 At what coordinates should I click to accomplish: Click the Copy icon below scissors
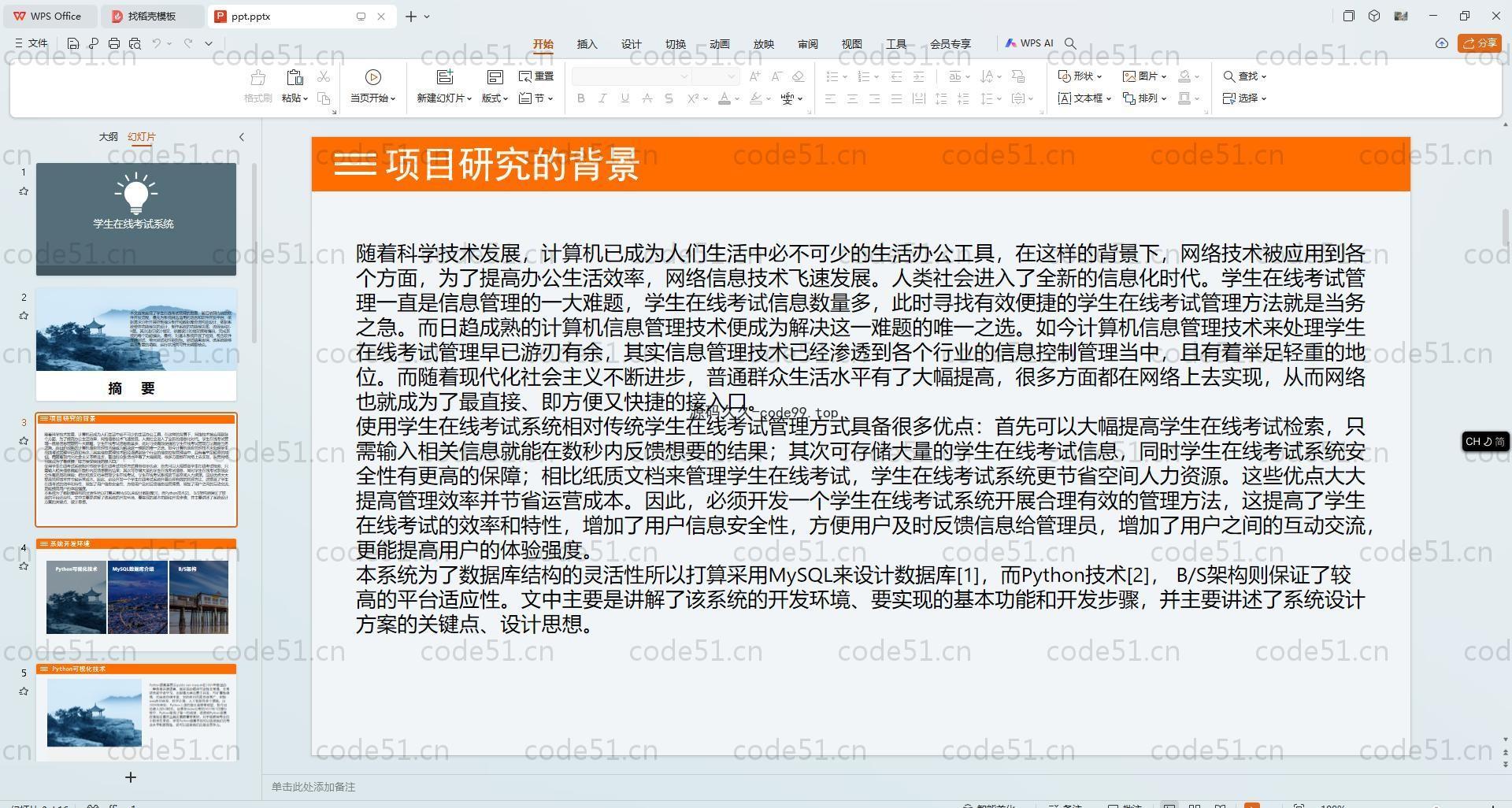324,98
